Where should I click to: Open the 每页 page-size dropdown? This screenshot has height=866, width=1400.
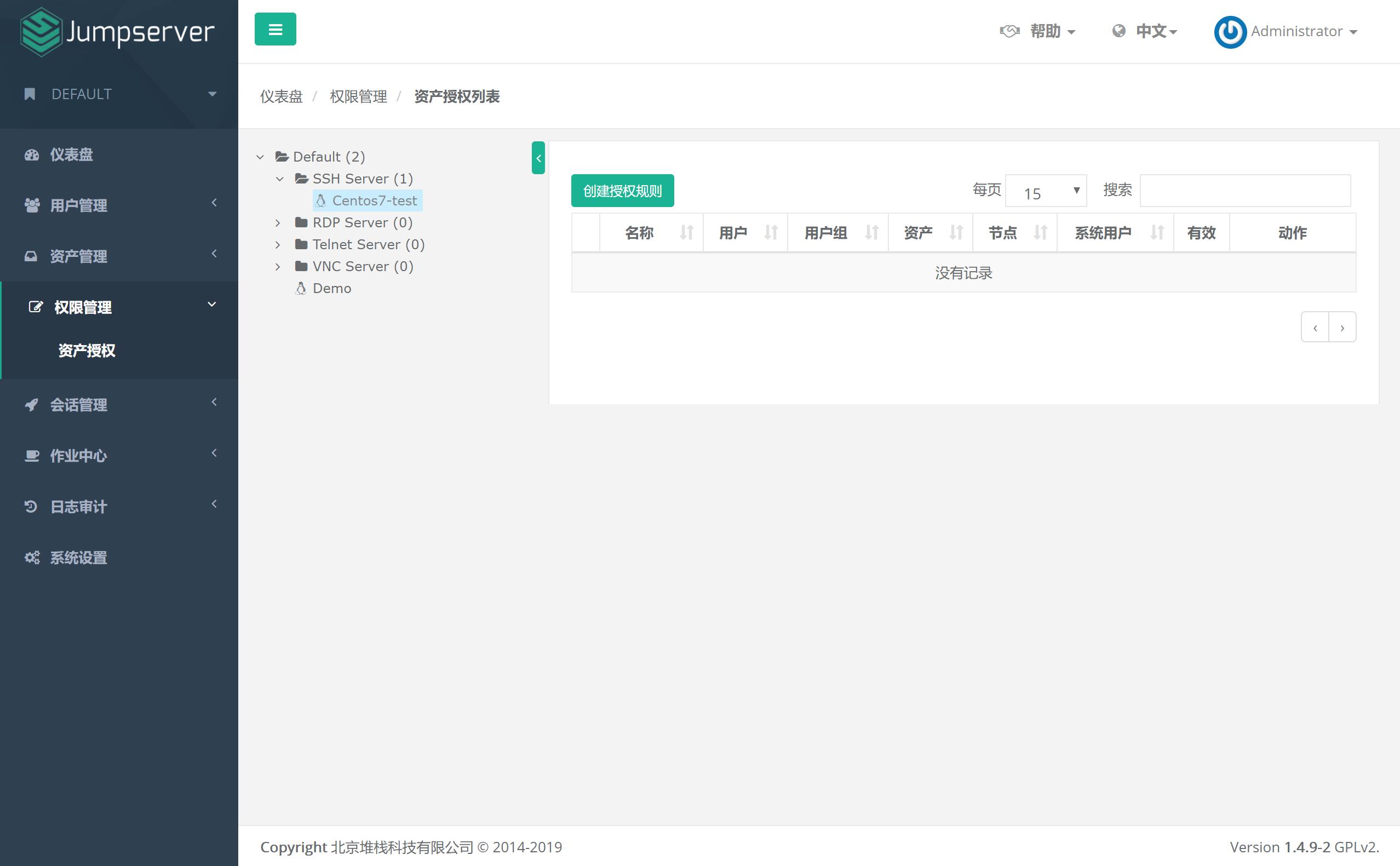pos(1046,191)
